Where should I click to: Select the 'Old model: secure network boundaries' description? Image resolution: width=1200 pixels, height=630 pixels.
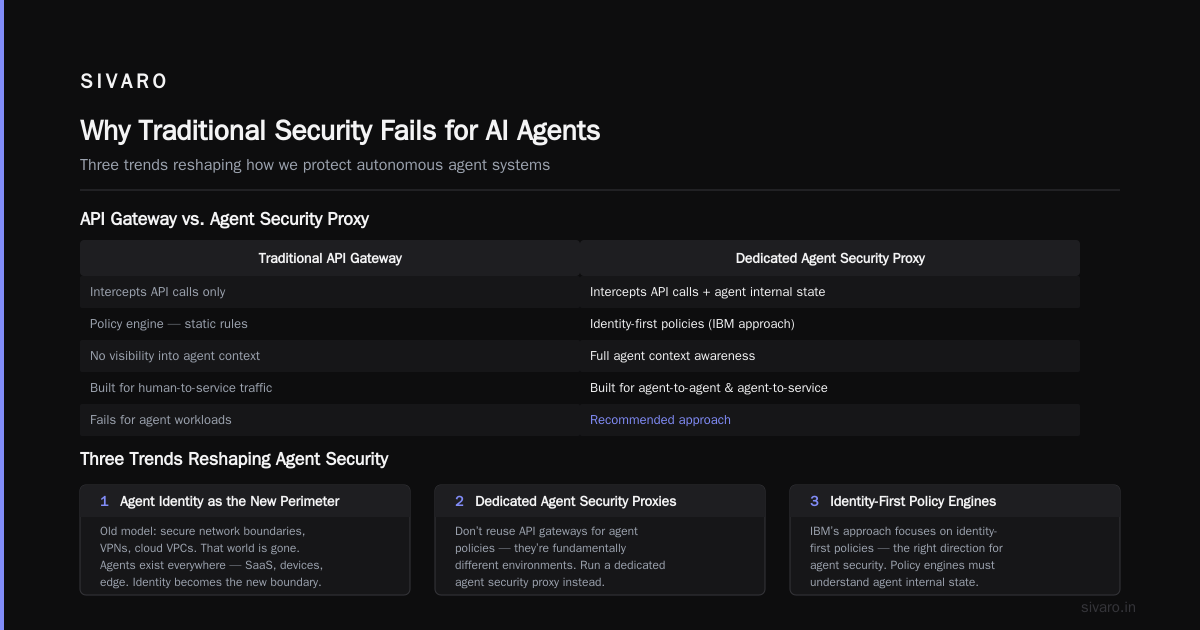click(211, 556)
